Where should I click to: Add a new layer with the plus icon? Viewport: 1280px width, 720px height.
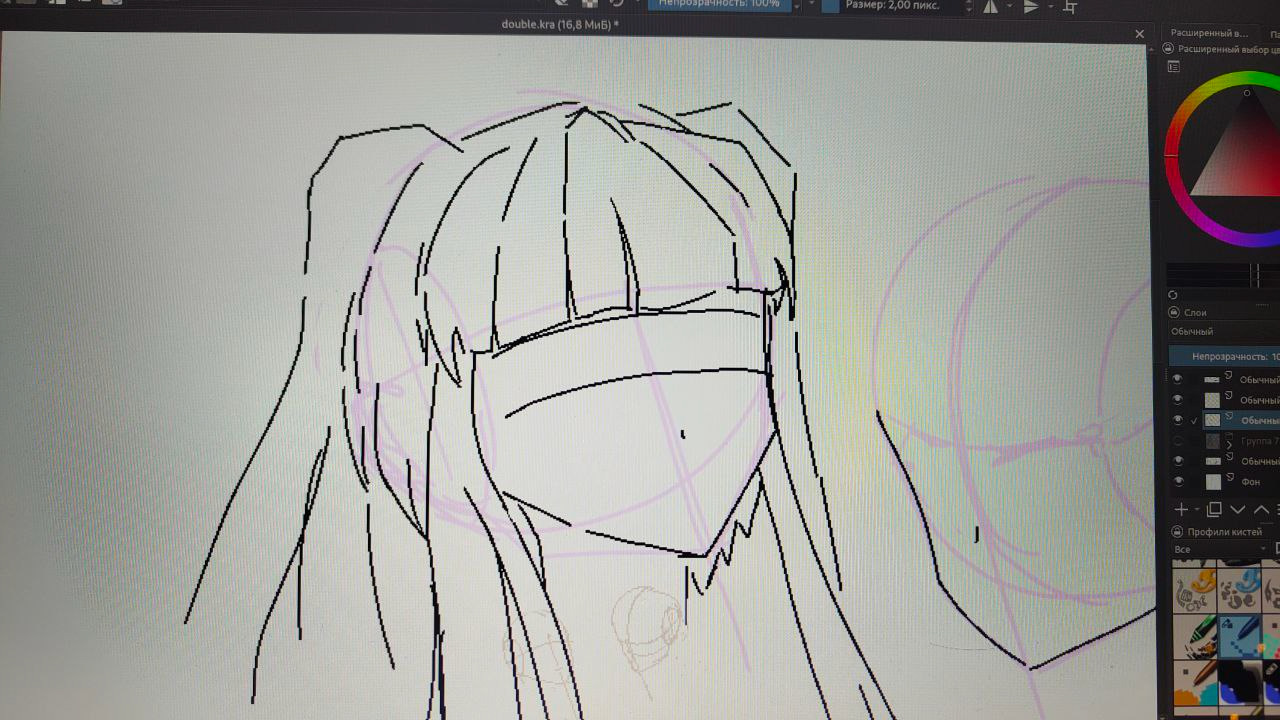click(1181, 510)
